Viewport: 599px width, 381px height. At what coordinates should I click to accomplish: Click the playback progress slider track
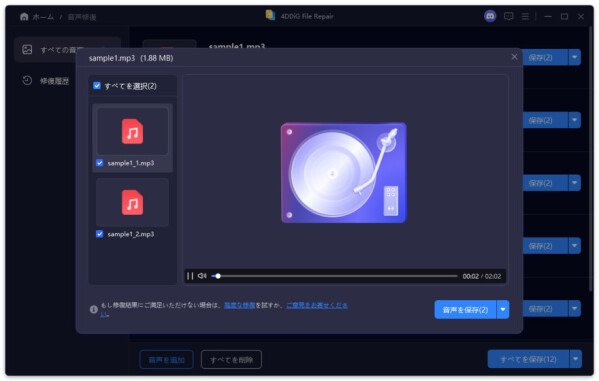coord(334,276)
